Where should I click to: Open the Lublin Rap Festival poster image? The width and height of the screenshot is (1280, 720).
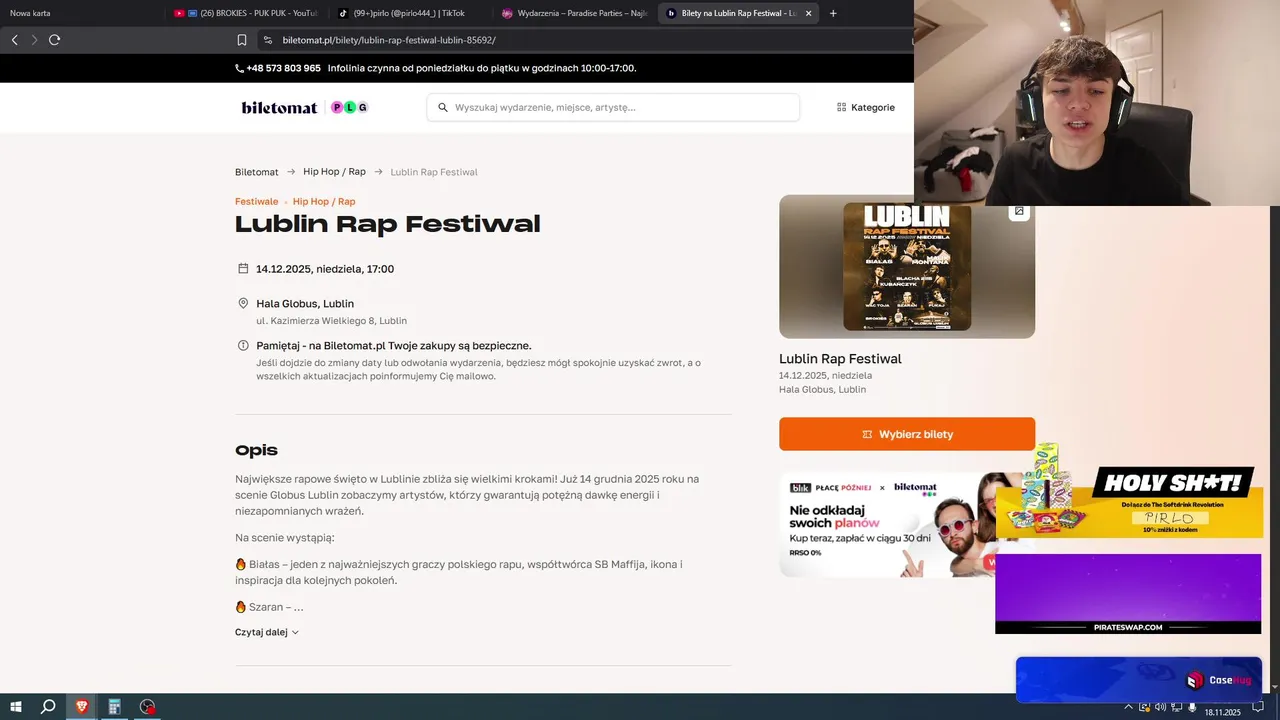(x=907, y=266)
